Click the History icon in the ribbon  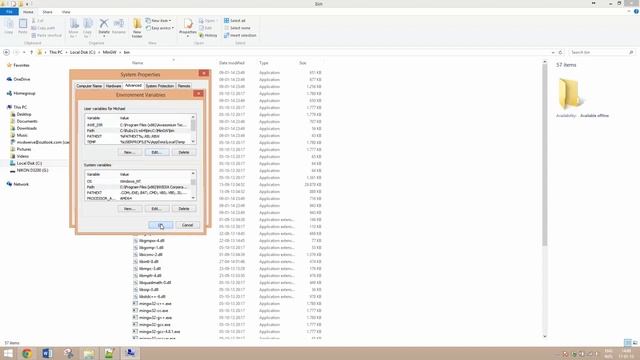click(208, 36)
